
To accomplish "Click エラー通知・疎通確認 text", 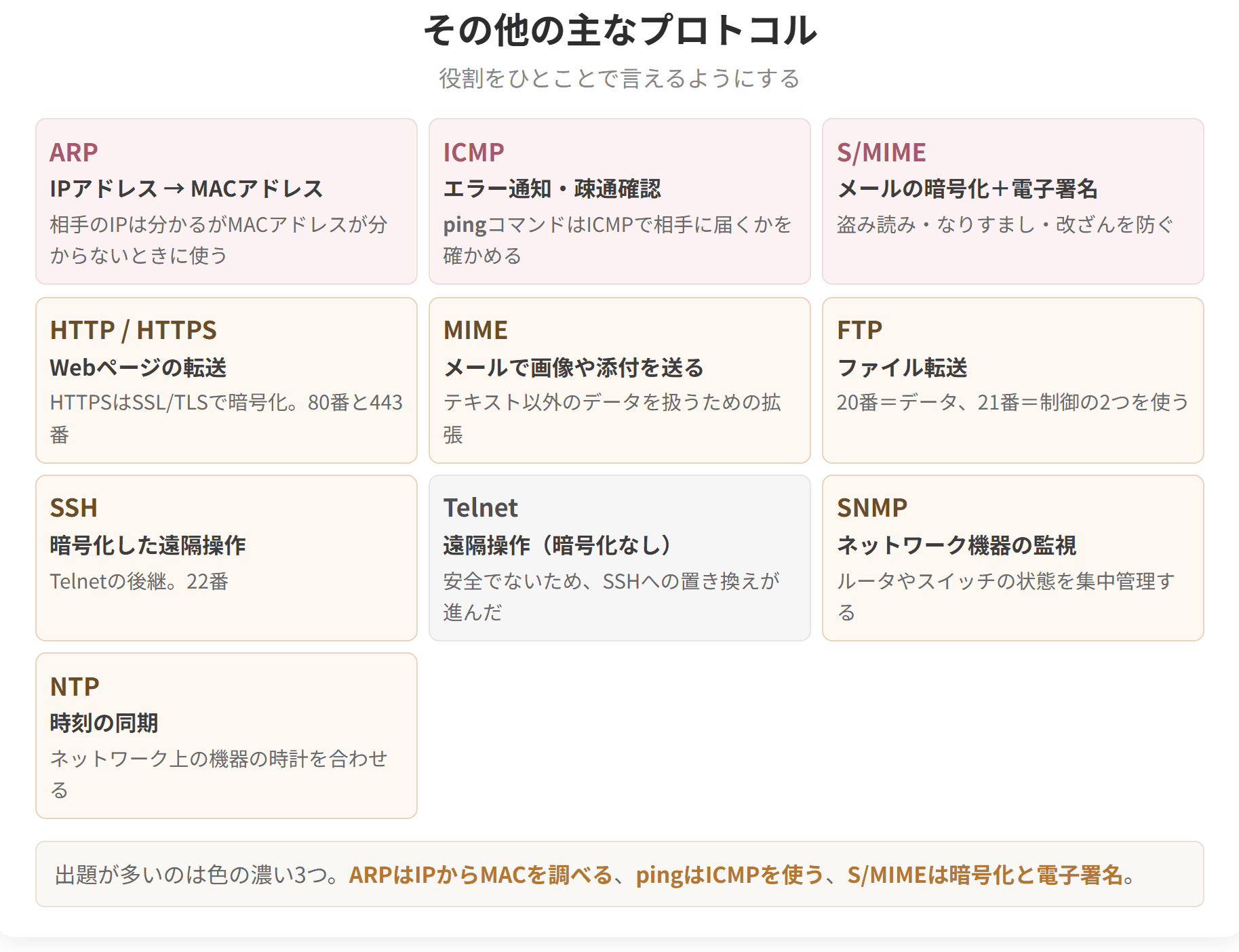I will click(x=551, y=189).
